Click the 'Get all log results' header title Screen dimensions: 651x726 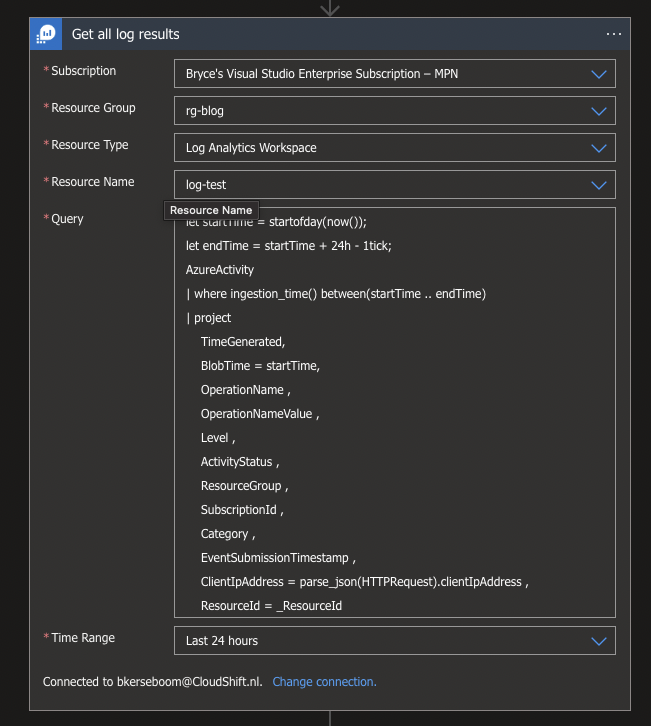(126, 34)
